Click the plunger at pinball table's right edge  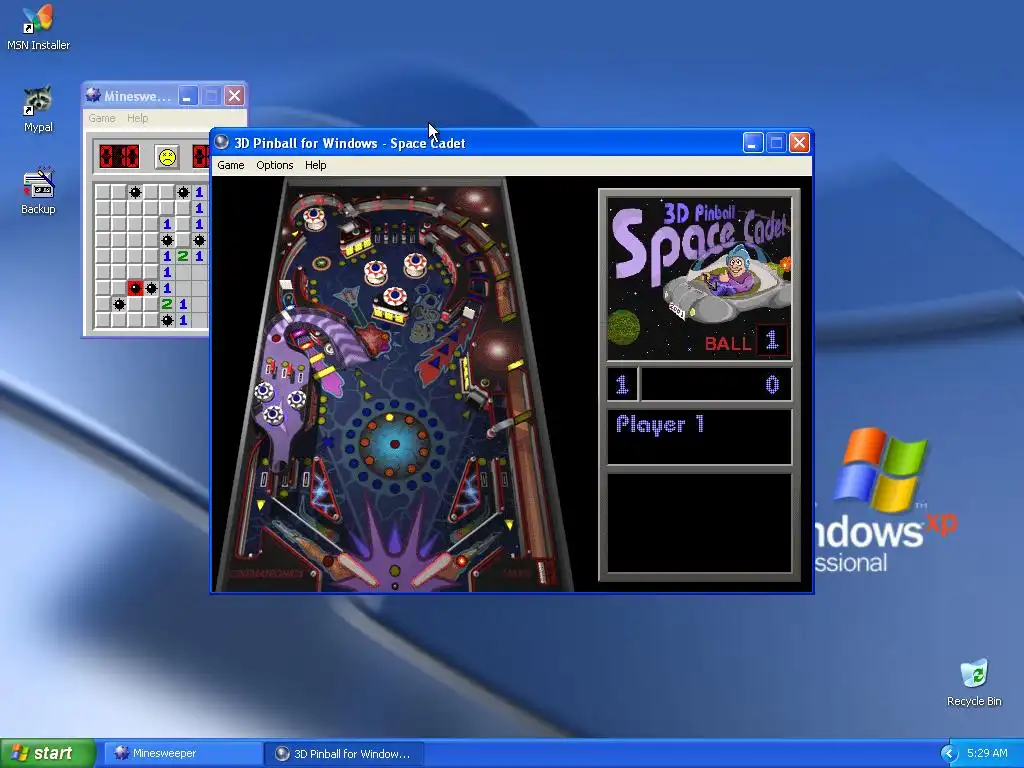click(x=541, y=571)
